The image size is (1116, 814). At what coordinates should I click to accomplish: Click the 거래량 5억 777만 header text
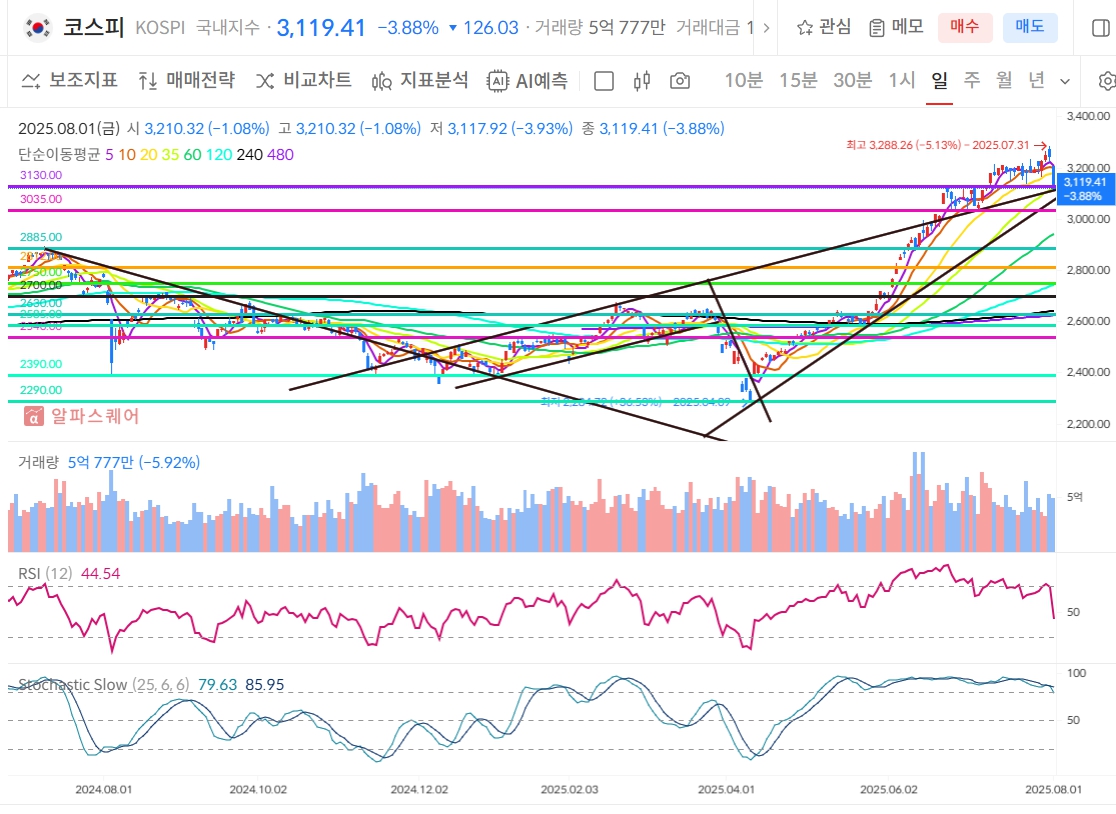[600, 28]
